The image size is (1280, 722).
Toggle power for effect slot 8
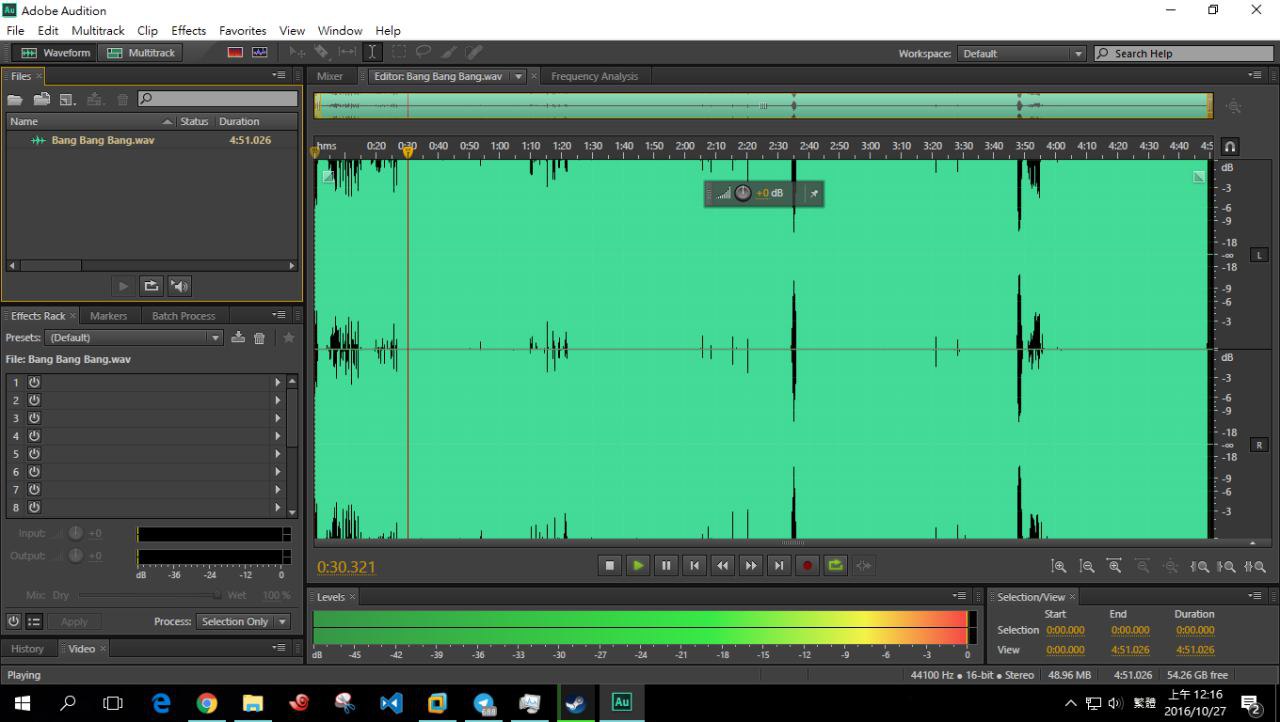tap(34, 508)
